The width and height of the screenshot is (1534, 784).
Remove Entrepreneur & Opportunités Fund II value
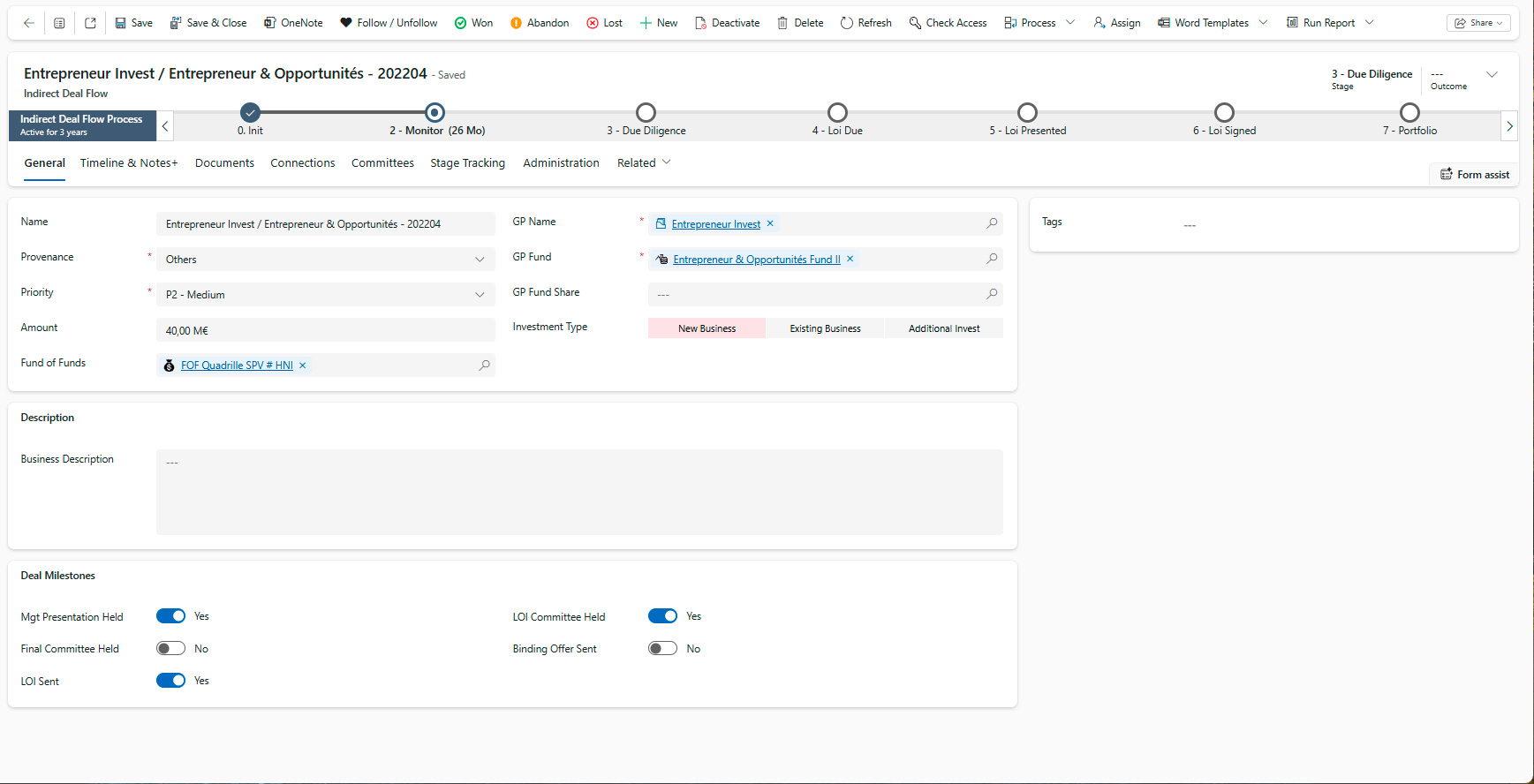(x=850, y=259)
